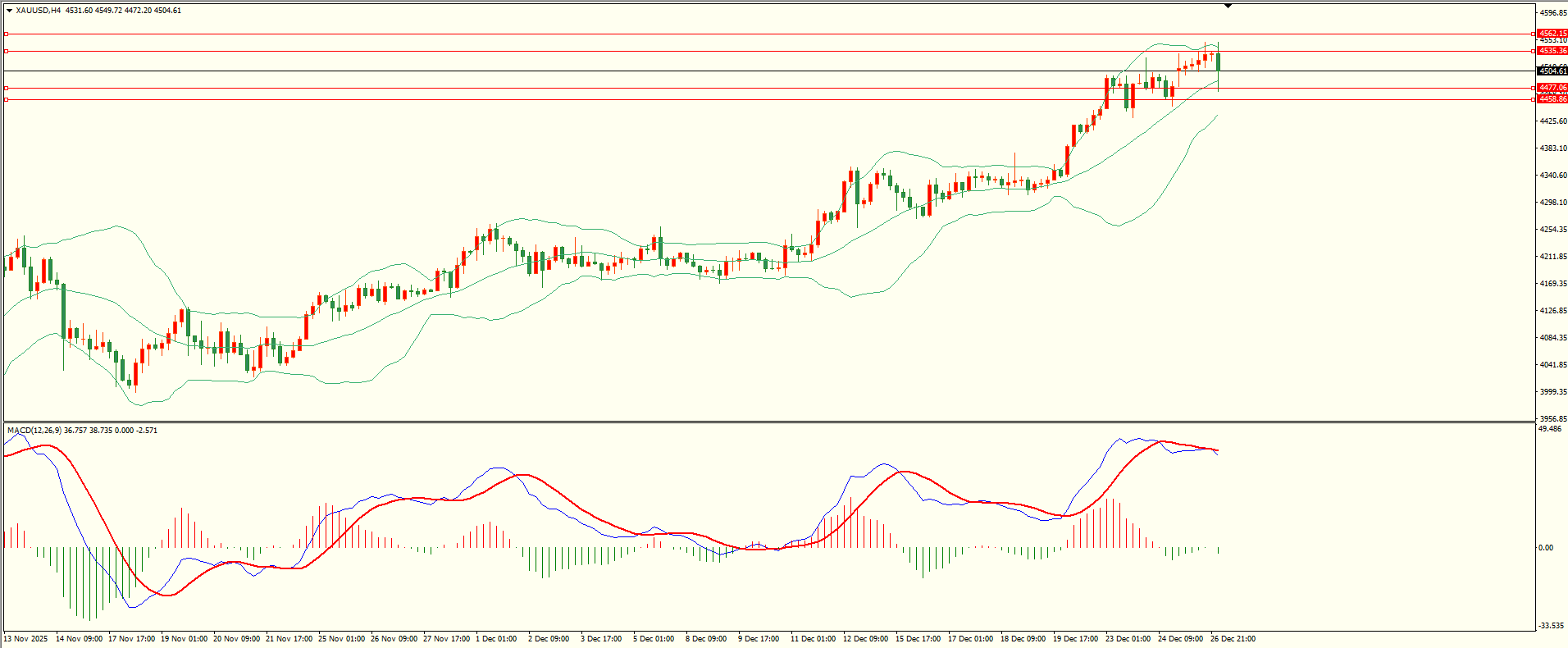Click the black 4504.61 current price tag
Viewport: 1568px width, 648px height.
[1552, 71]
